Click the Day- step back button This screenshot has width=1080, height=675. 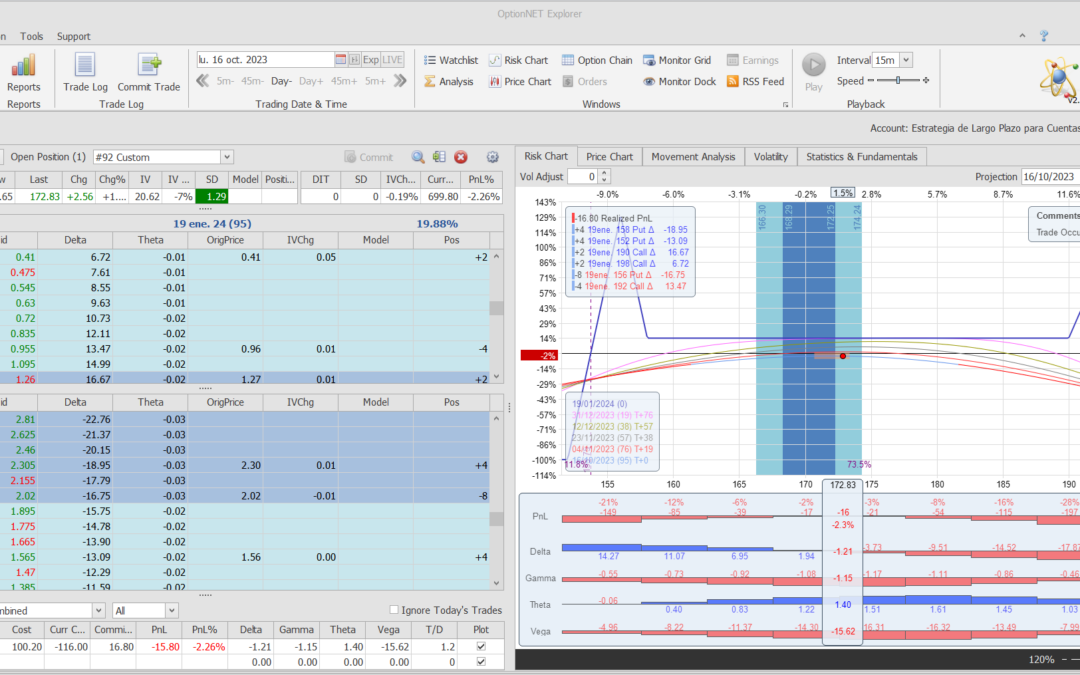pos(281,81)
